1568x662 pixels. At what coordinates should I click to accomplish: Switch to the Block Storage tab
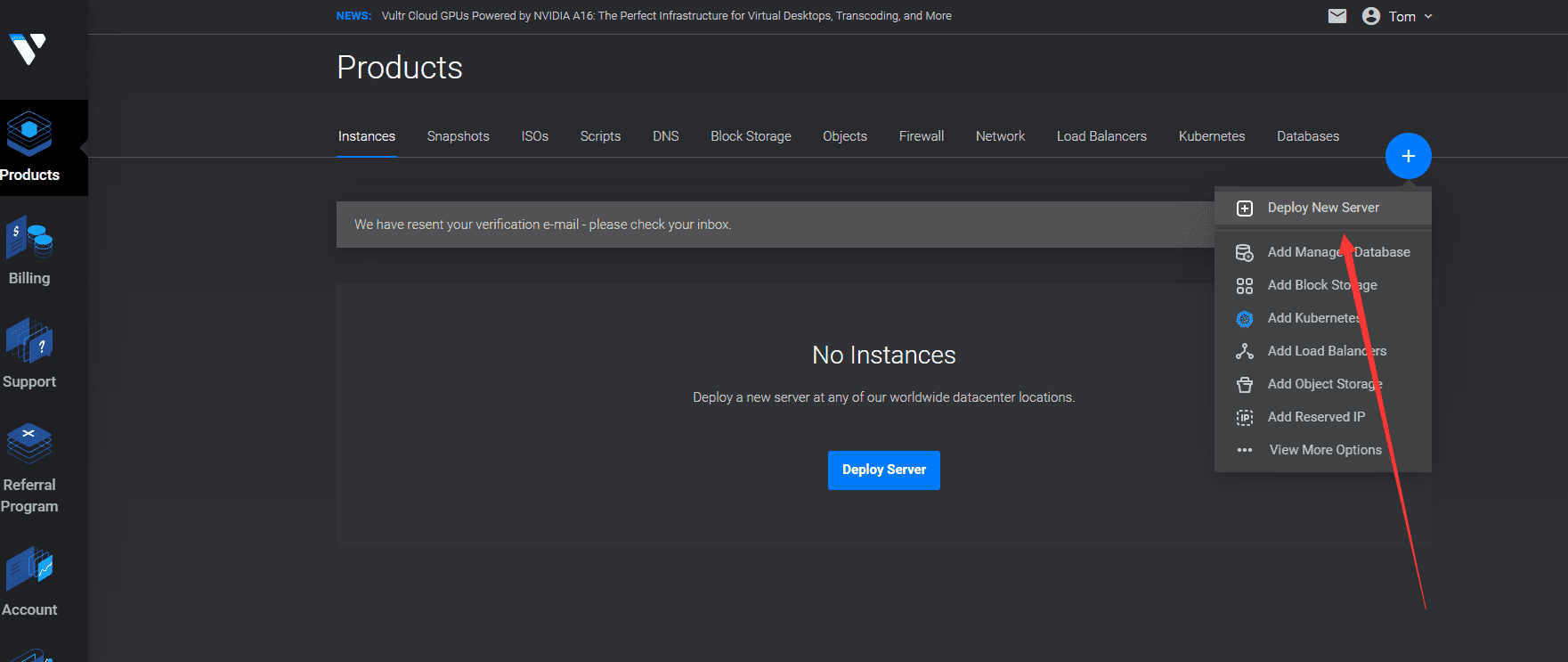[751, 136]
